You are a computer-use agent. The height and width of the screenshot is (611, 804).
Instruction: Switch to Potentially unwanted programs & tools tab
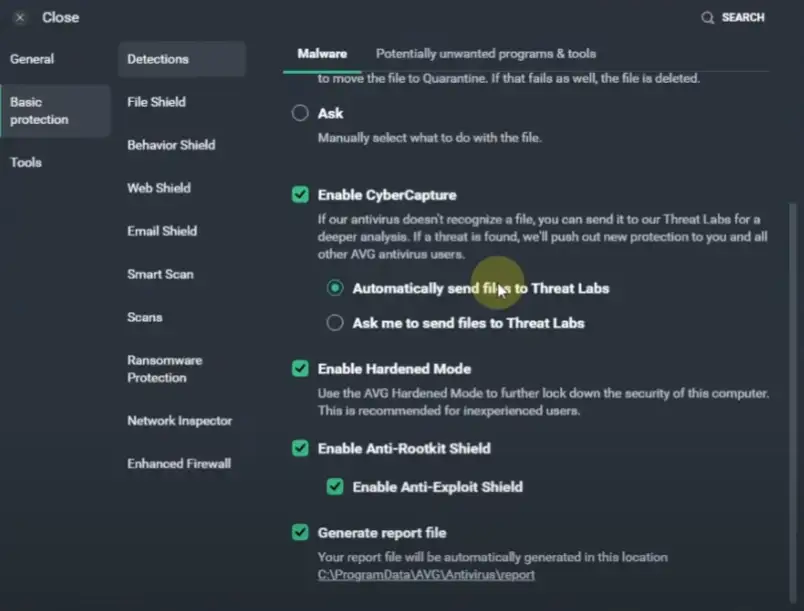485,53
